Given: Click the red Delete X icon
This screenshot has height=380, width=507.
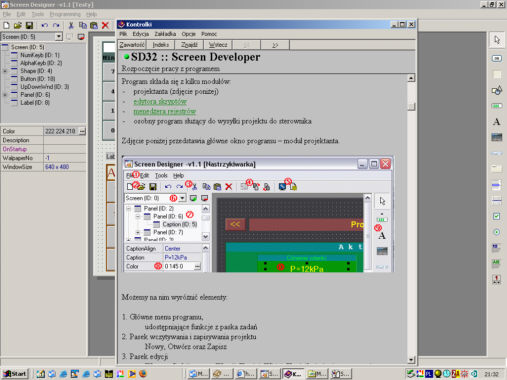Looking at the screenshot, I should click(105, 25).
